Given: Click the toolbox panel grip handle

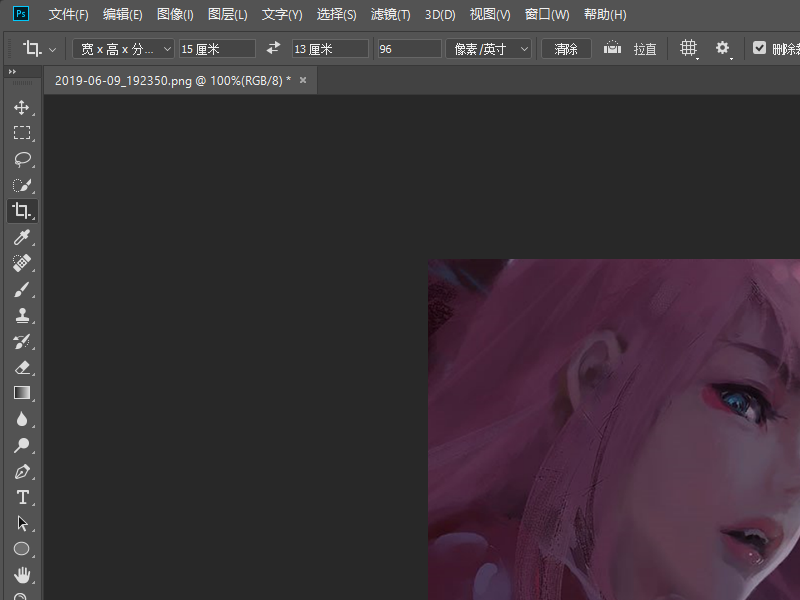Looking at the screenshot, I should coord(22,83).
